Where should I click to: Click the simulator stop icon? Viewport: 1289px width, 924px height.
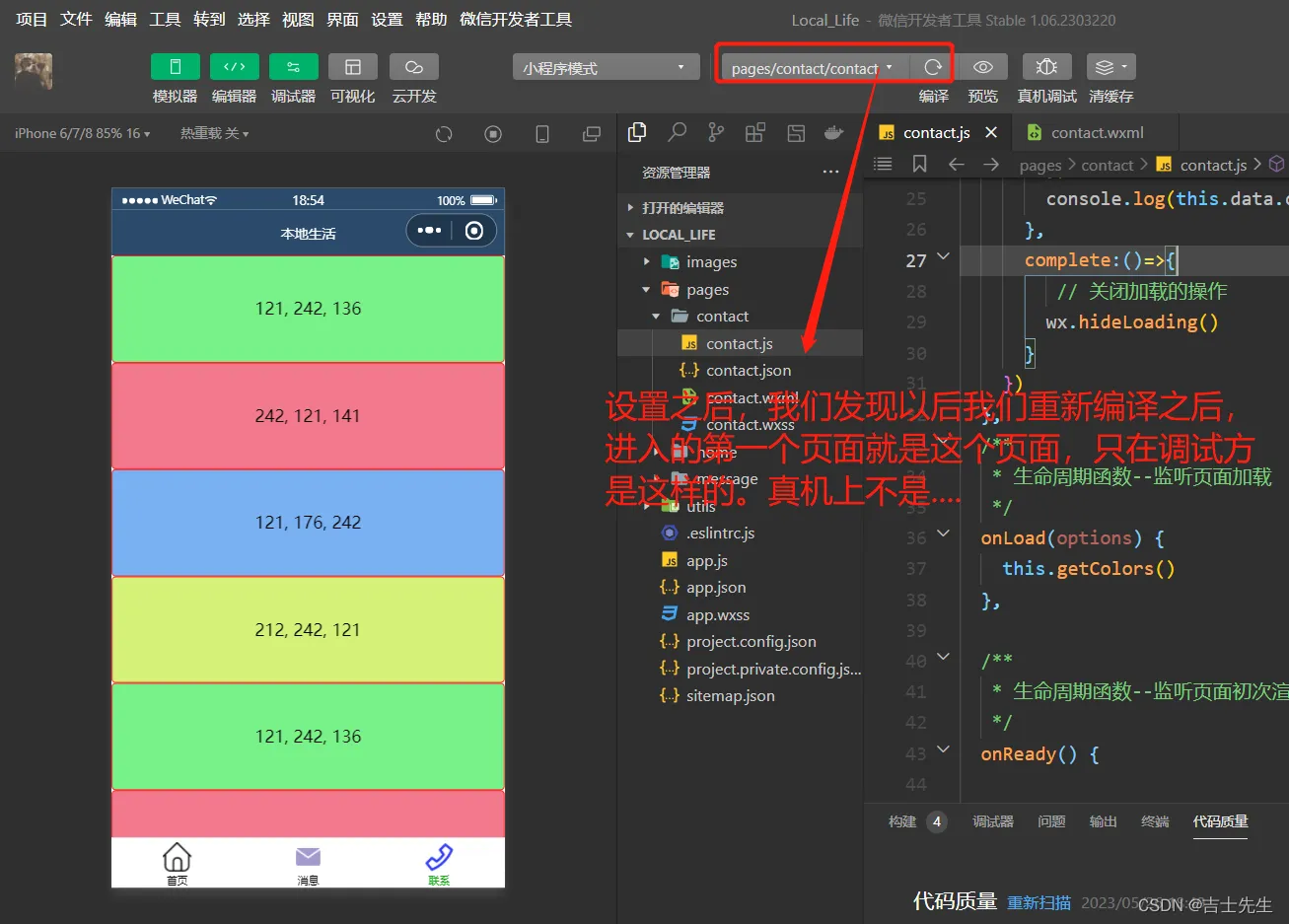click(x=493, y=134)
